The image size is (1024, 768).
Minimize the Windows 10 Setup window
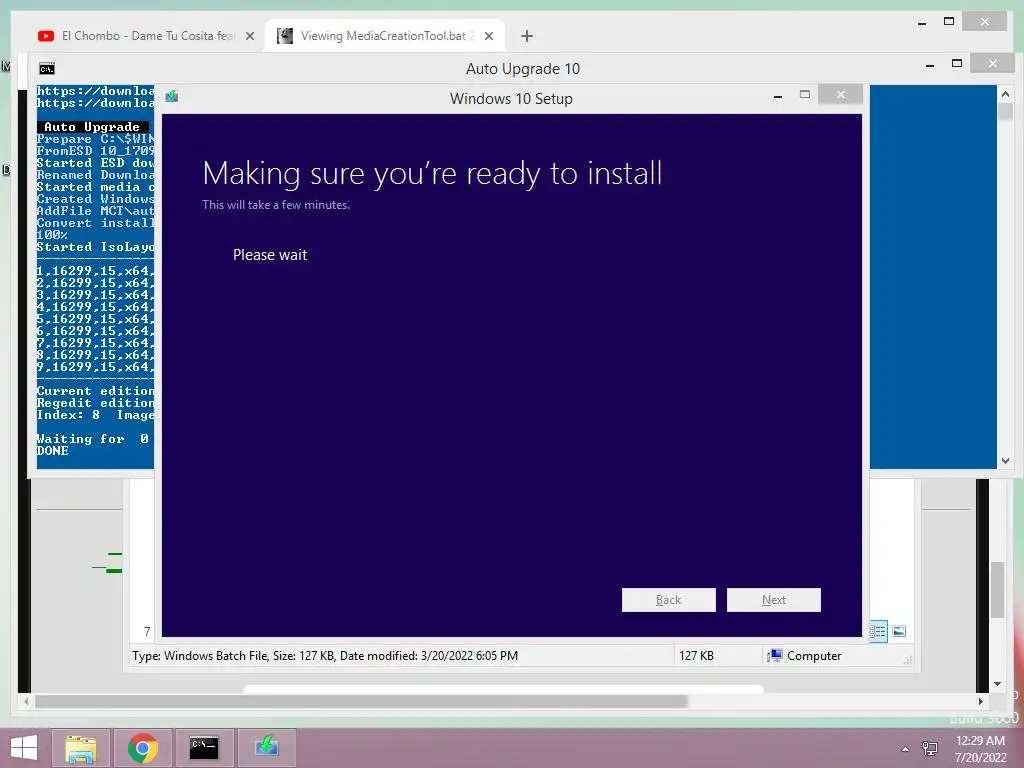[777, 97]
